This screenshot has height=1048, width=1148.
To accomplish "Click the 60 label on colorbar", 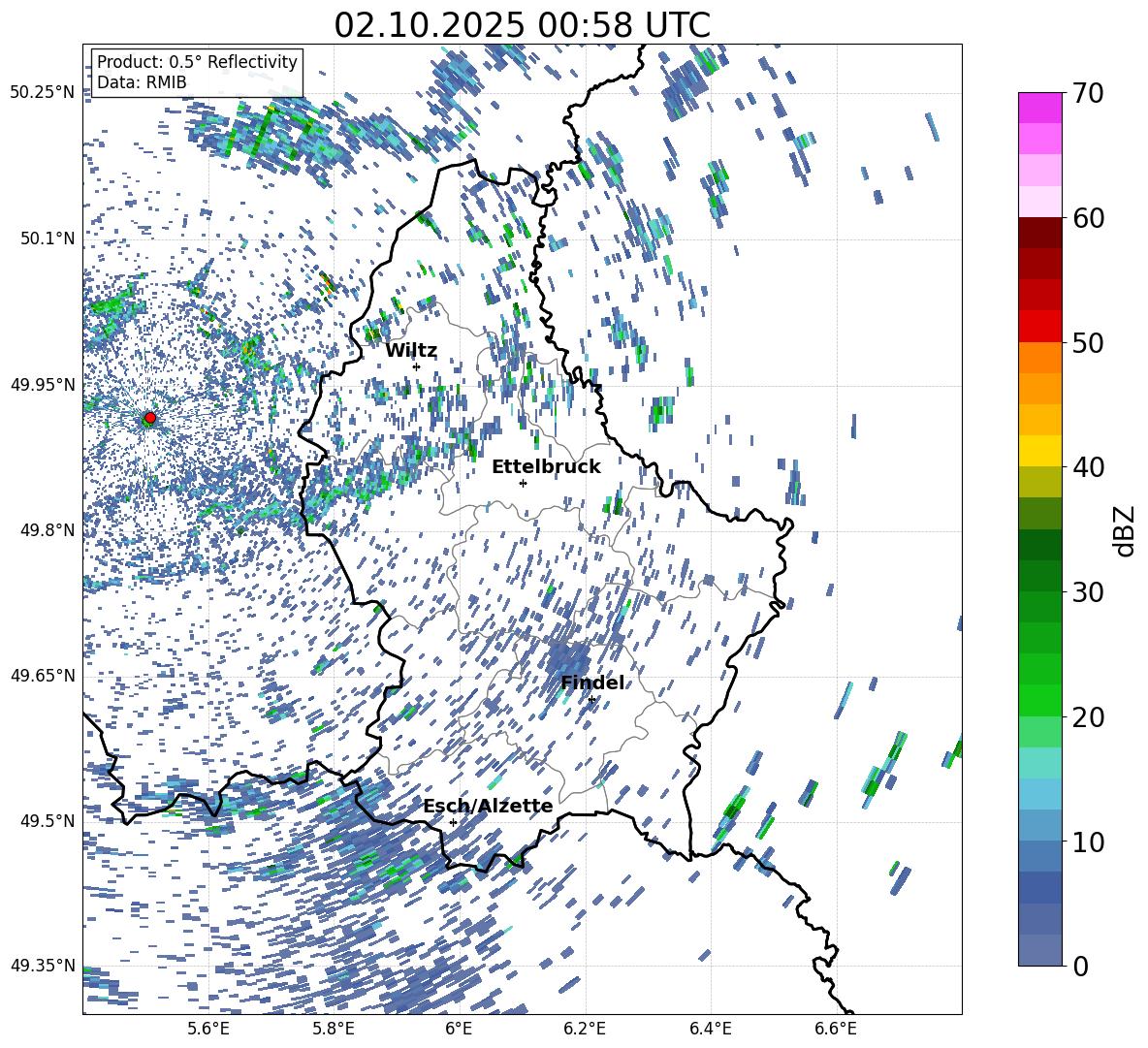I will coord(1088,218).
